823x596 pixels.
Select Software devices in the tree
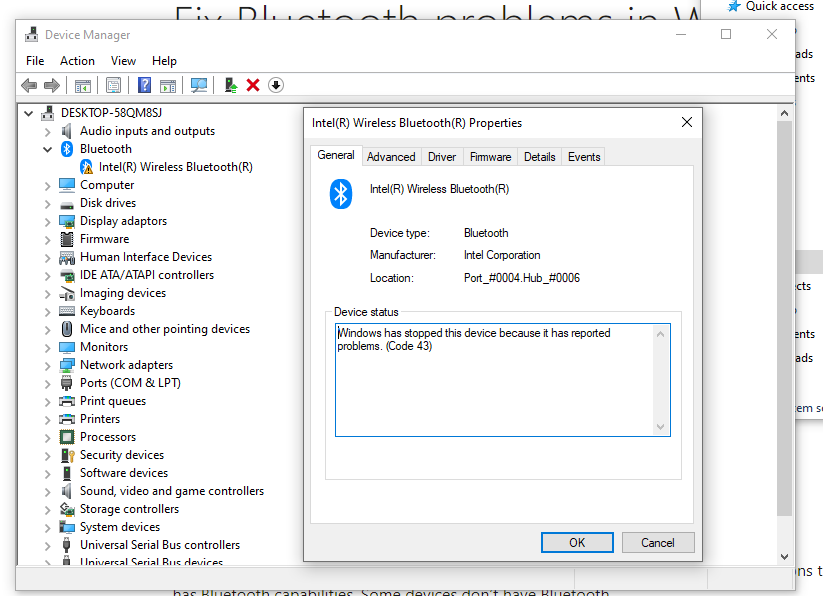pyautogui.click(x=124, y=473)
